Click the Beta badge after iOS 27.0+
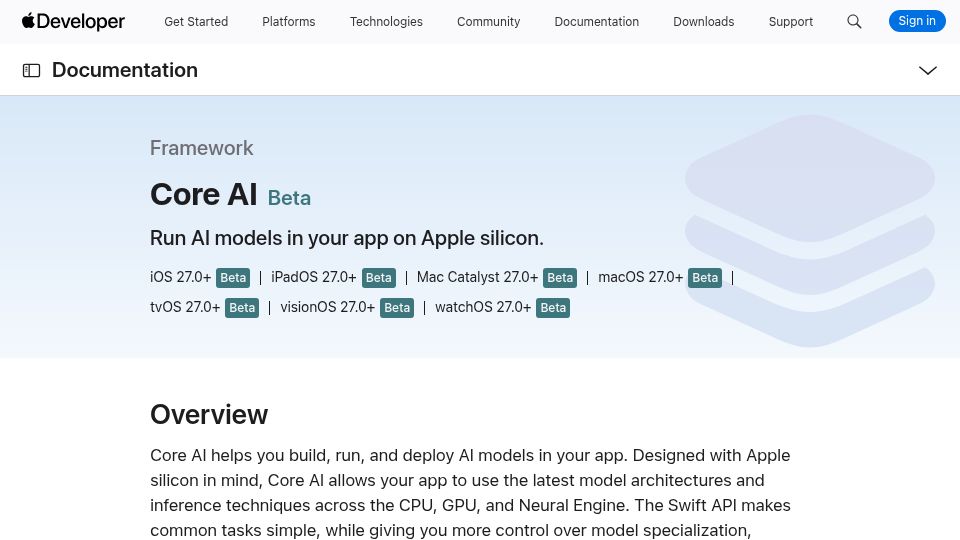 233,277
